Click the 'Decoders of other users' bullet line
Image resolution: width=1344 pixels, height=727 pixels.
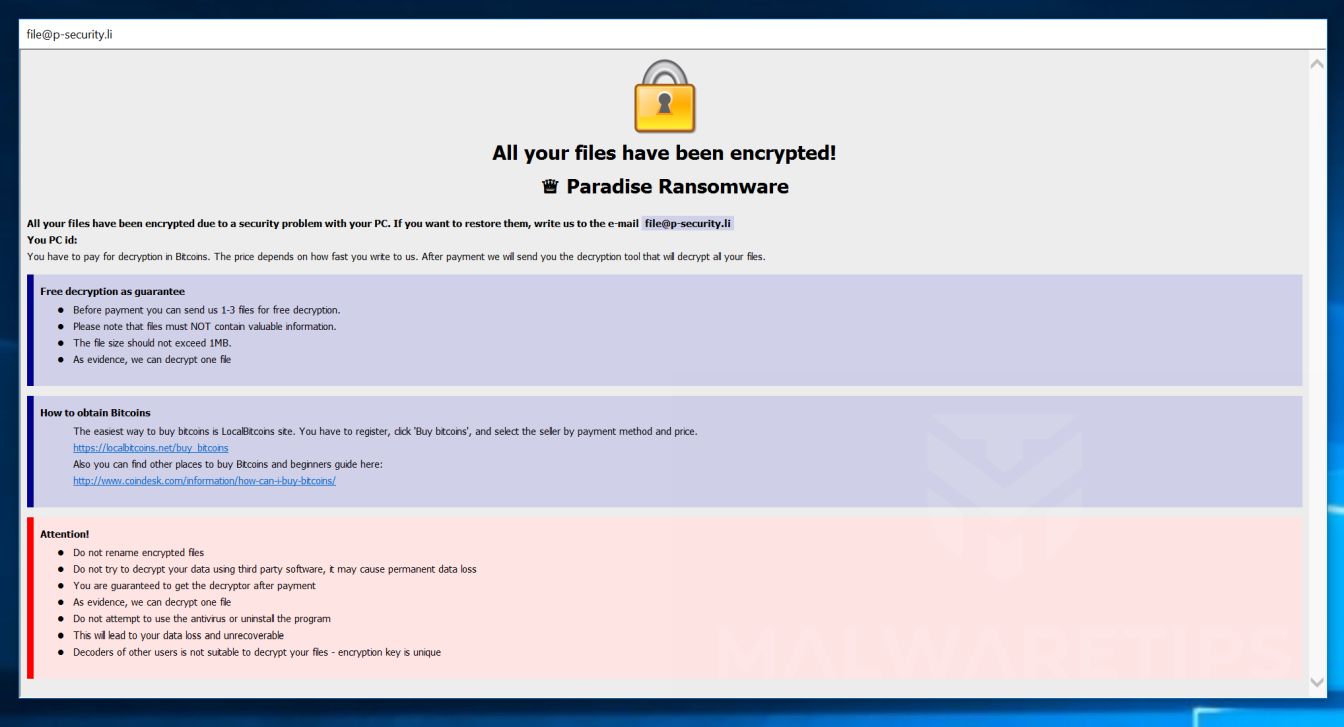tap(256, 653)
